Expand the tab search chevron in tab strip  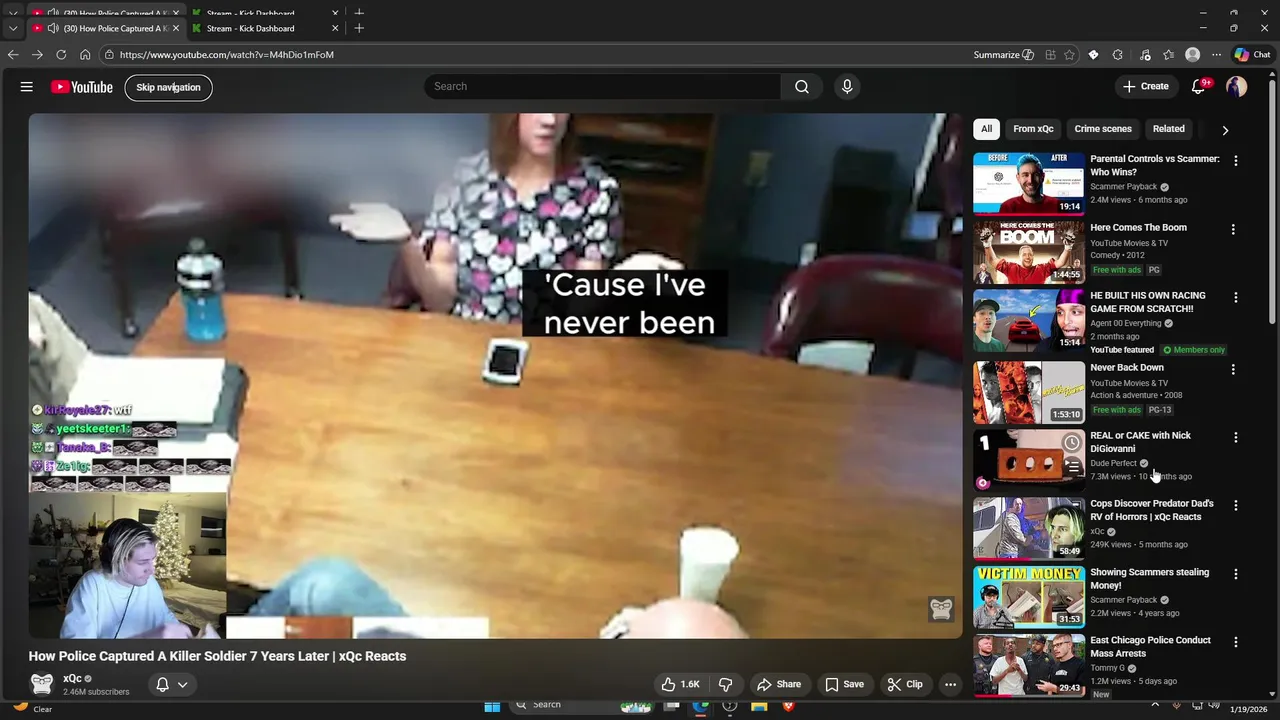click(x=13, y=28)
